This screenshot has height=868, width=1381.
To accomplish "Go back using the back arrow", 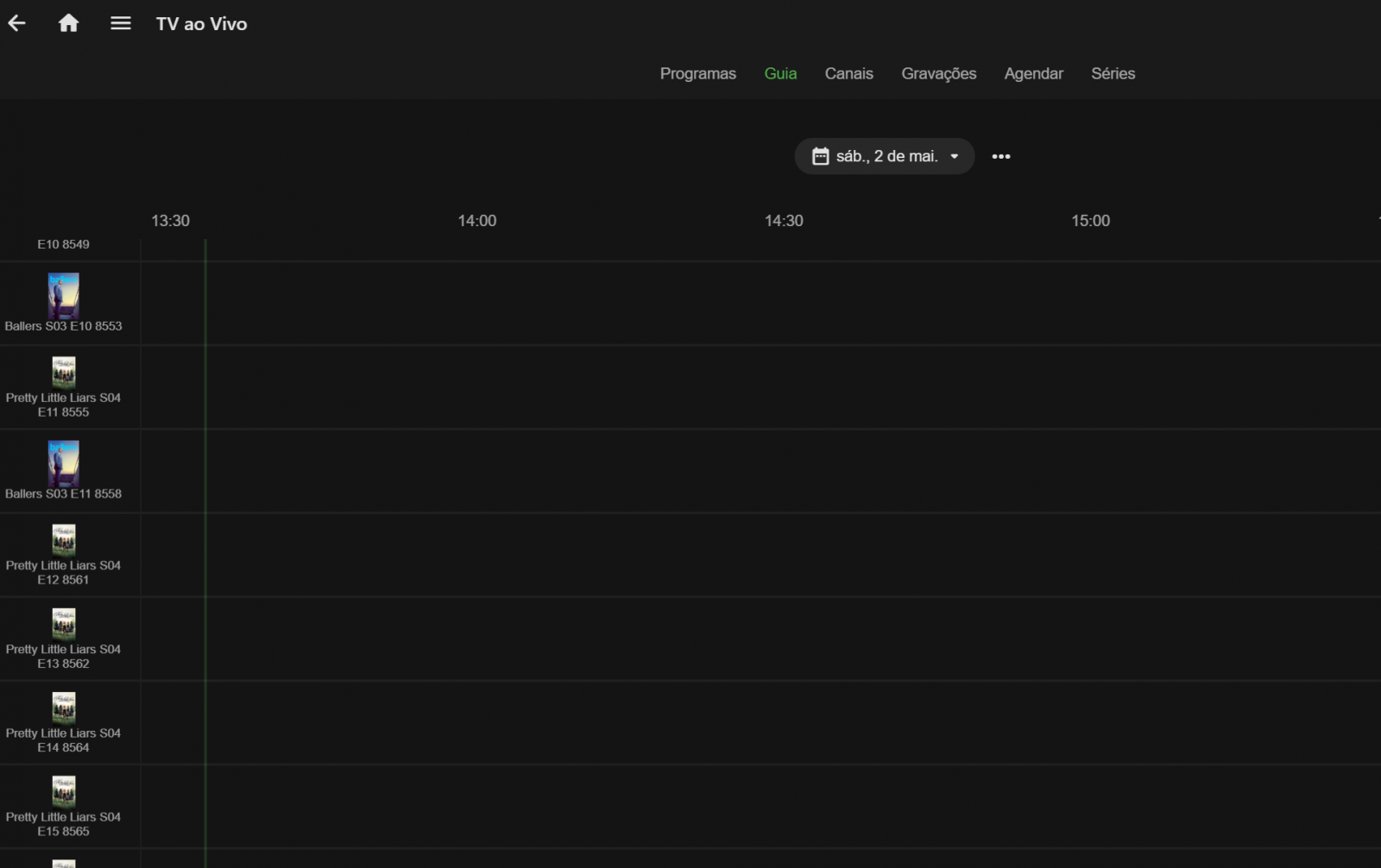I will tap(16, 23).
